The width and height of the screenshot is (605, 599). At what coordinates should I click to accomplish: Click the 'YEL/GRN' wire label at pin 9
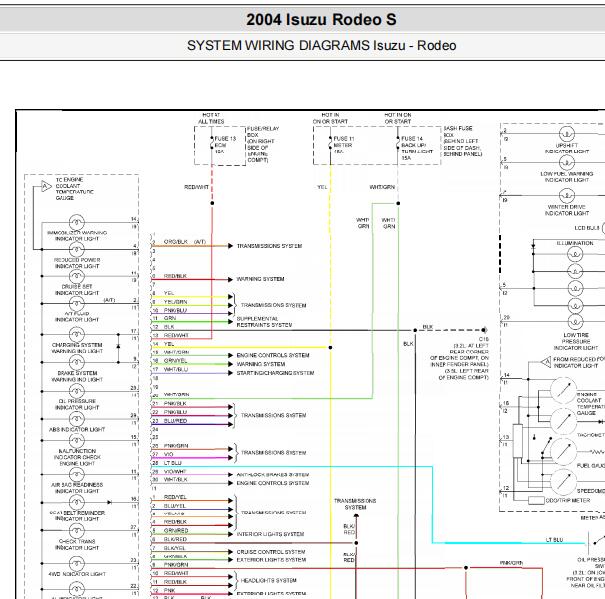[x=176, y=302]
